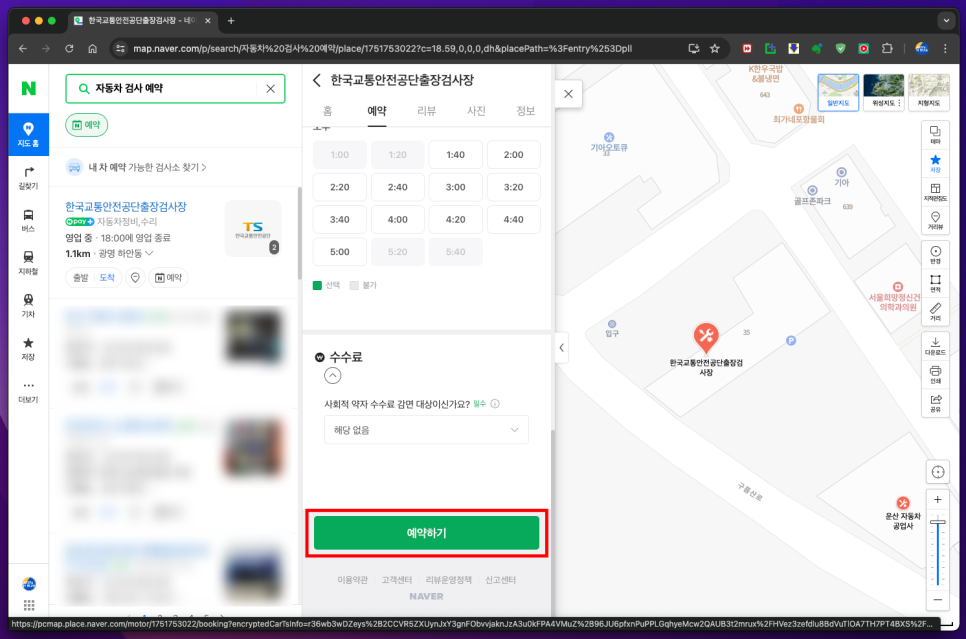Select the 3:20 time slot
This screenshot has height=639, width=966.
tap(513, 187)
